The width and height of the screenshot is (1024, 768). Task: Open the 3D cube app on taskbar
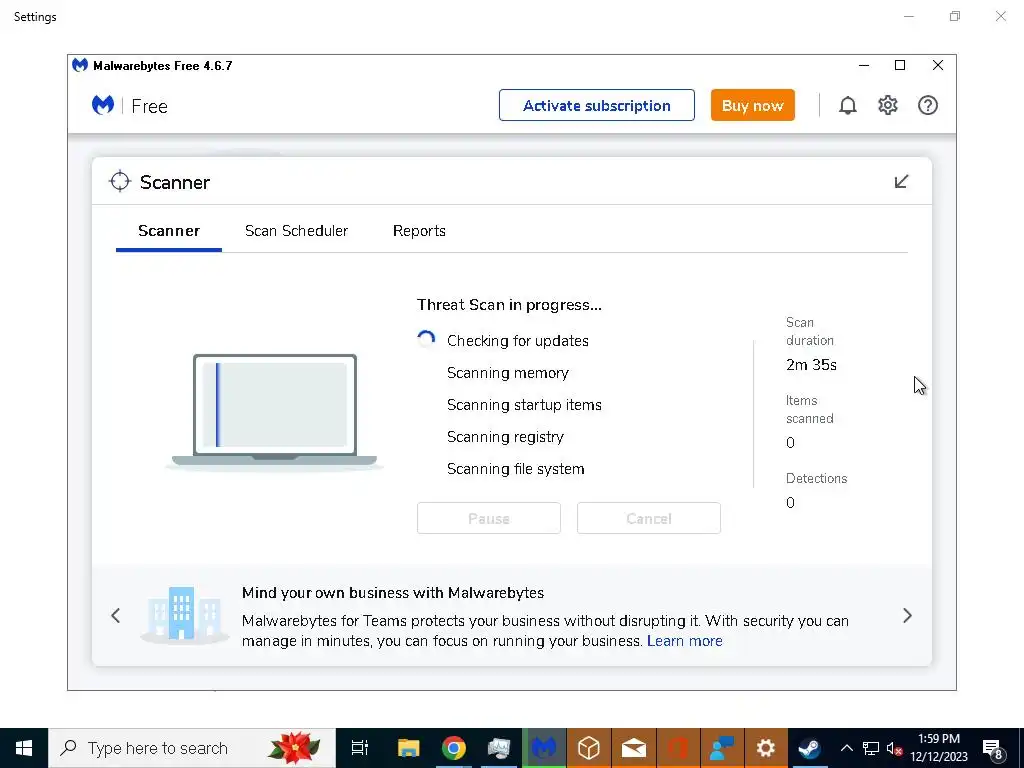click(588, 748)
